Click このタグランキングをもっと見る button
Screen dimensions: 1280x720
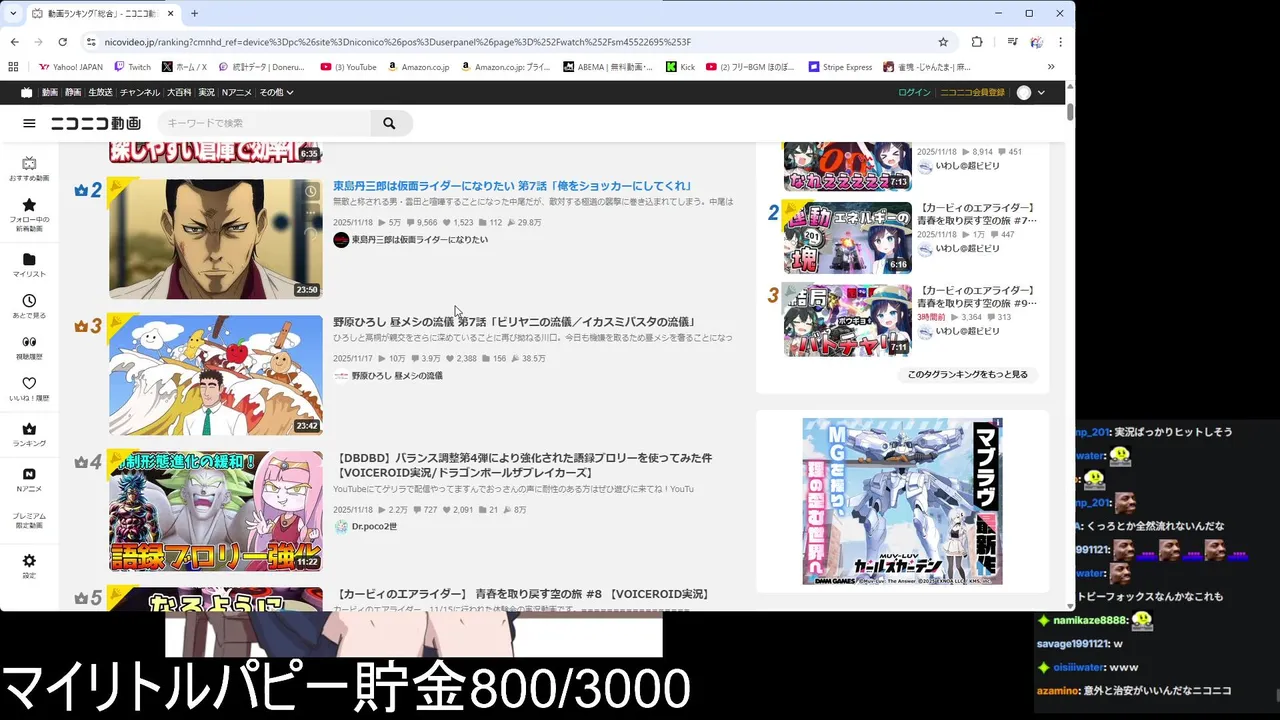(x=967, y=374)
